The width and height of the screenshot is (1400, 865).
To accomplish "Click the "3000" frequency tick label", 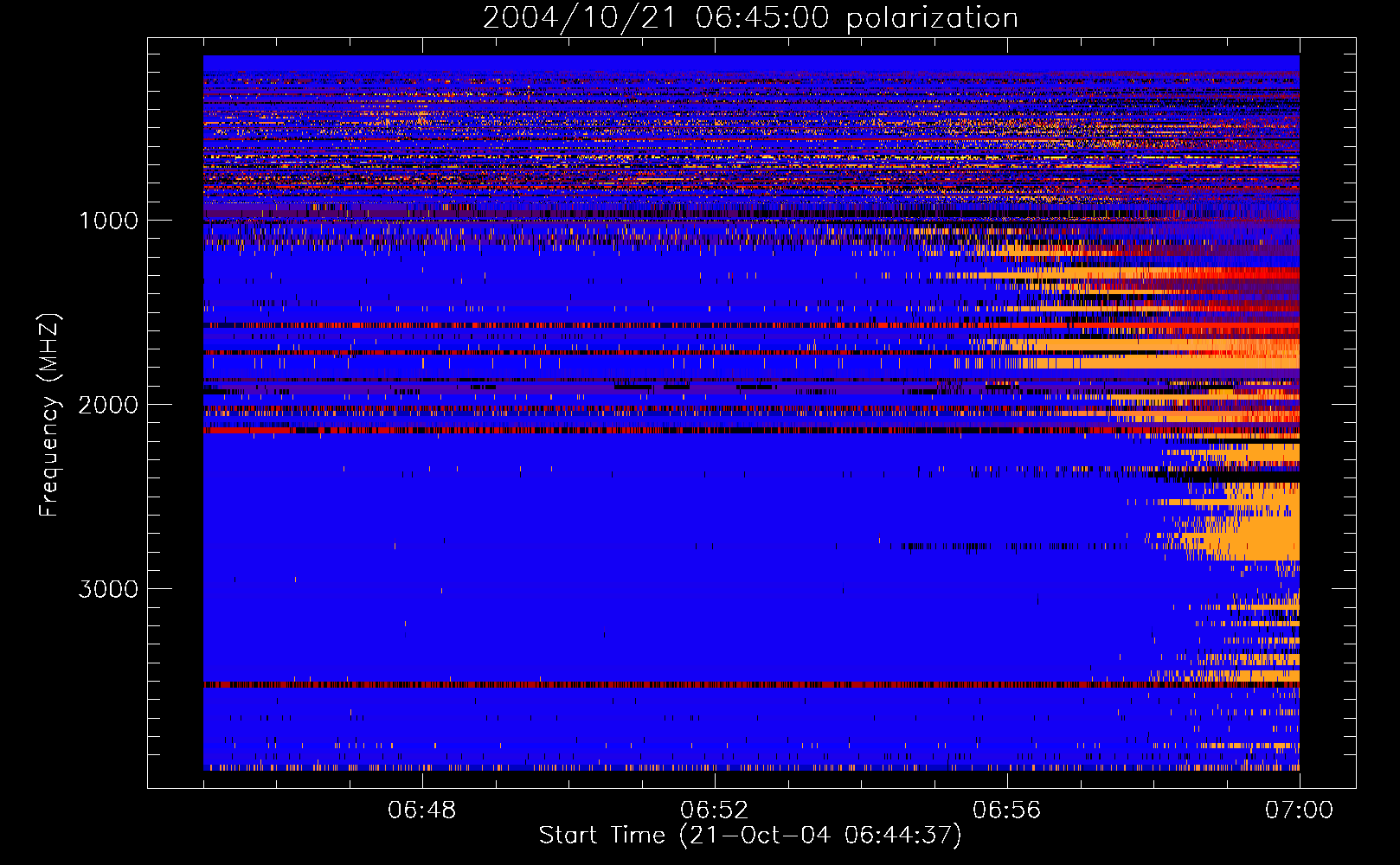I will coord(108,589).
